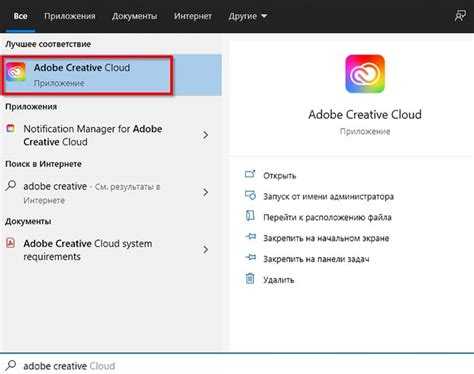Click the Открыть icon
Screen dimensions: 474x374
click(x=250, y=174)
